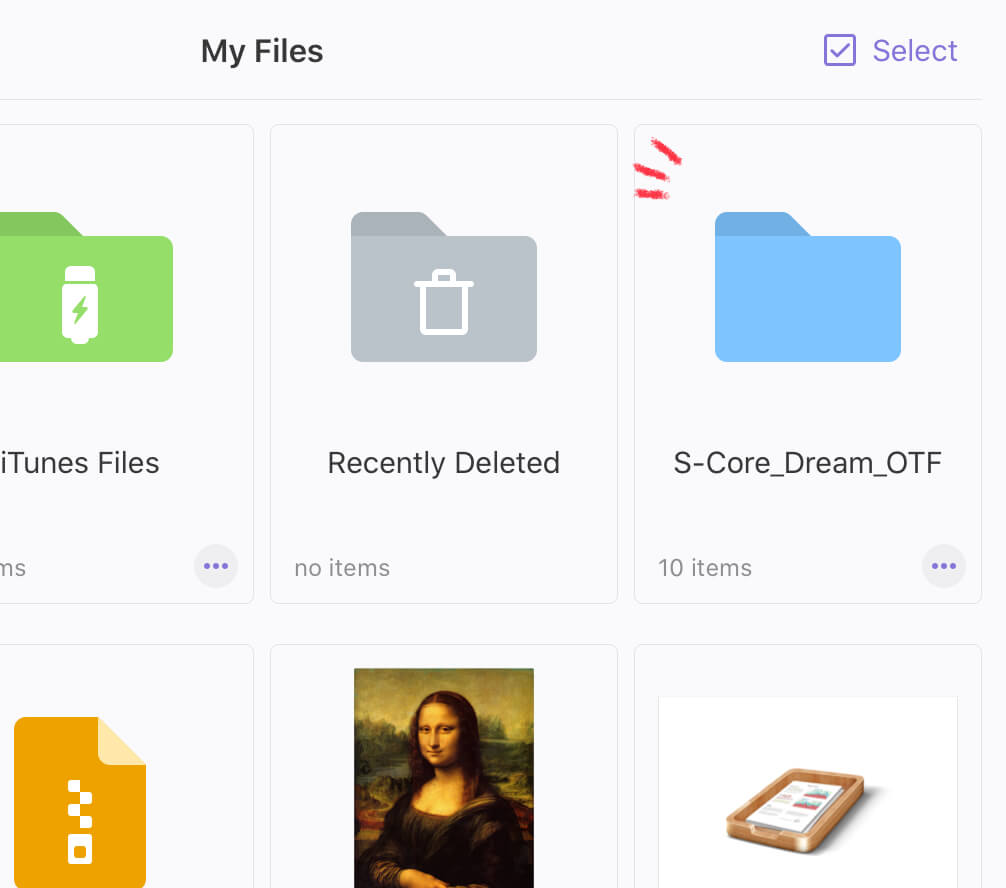The width and height of the screenshot is (1006, 888).
Task: Click the S-Core_Dream_OTF folder name
Action: (x=807, y=463)
